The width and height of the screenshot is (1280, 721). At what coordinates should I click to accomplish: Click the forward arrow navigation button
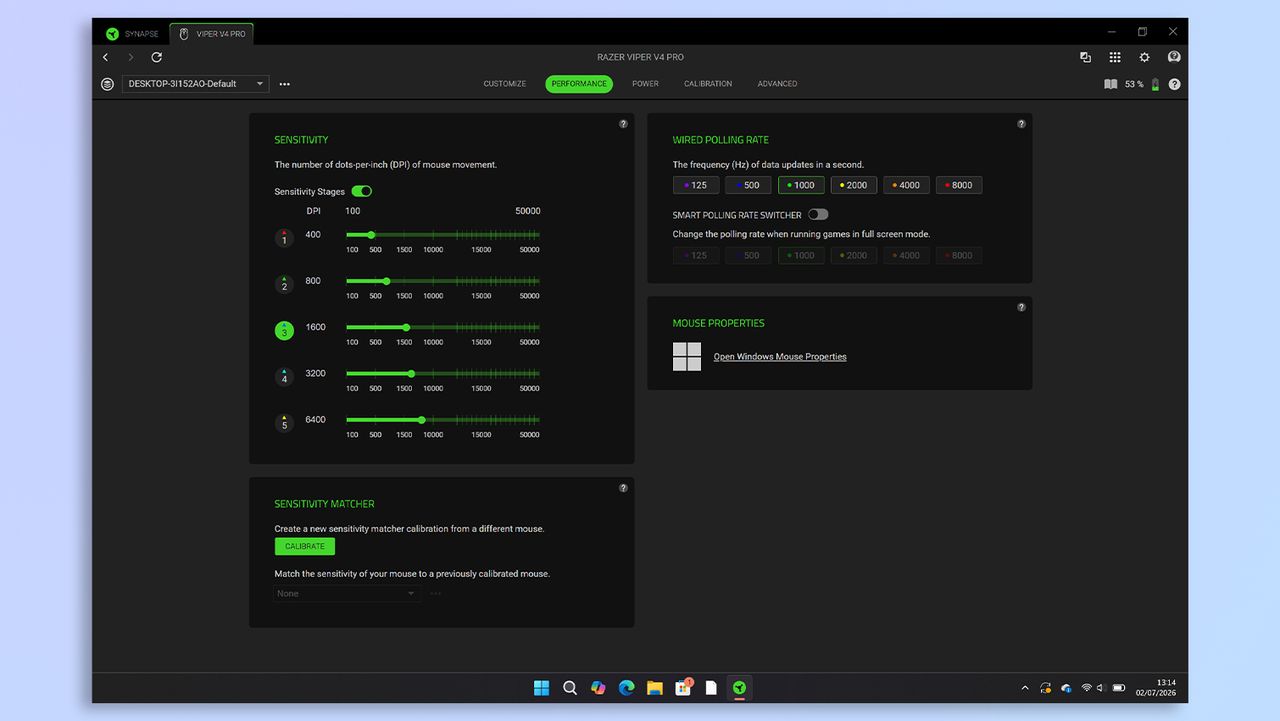click(130, 57)
